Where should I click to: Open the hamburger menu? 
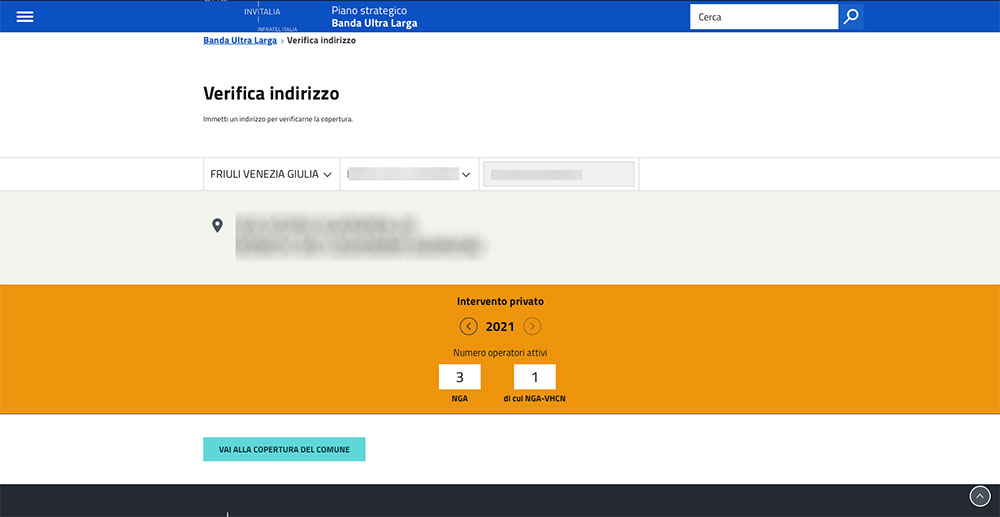point(25,17)
